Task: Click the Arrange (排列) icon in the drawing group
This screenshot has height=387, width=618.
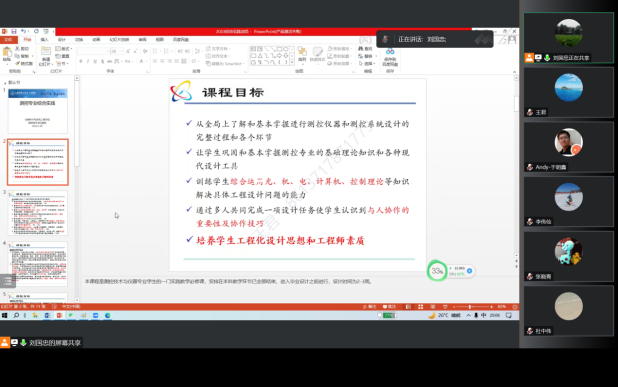Action: pyautogui.click(x=302, y=53)
